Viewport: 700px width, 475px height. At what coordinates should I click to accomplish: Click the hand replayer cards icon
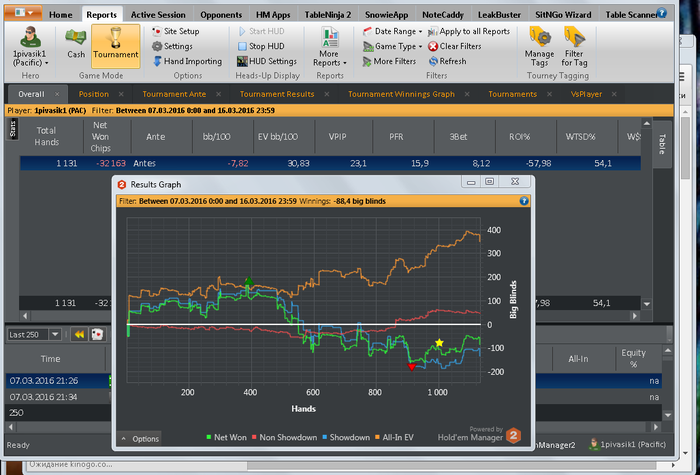coord(97,334)
